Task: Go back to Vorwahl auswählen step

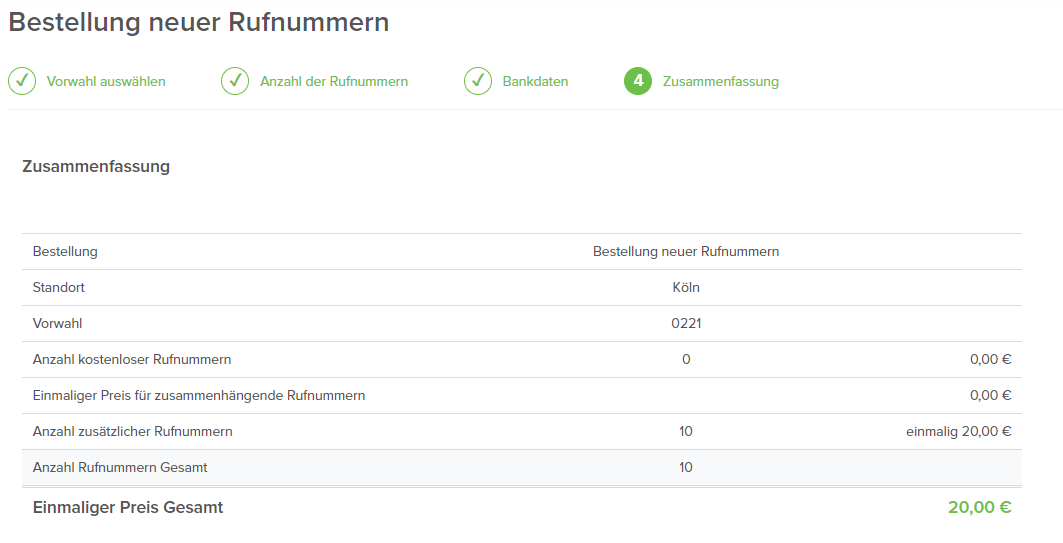Action: pos(106,81)
